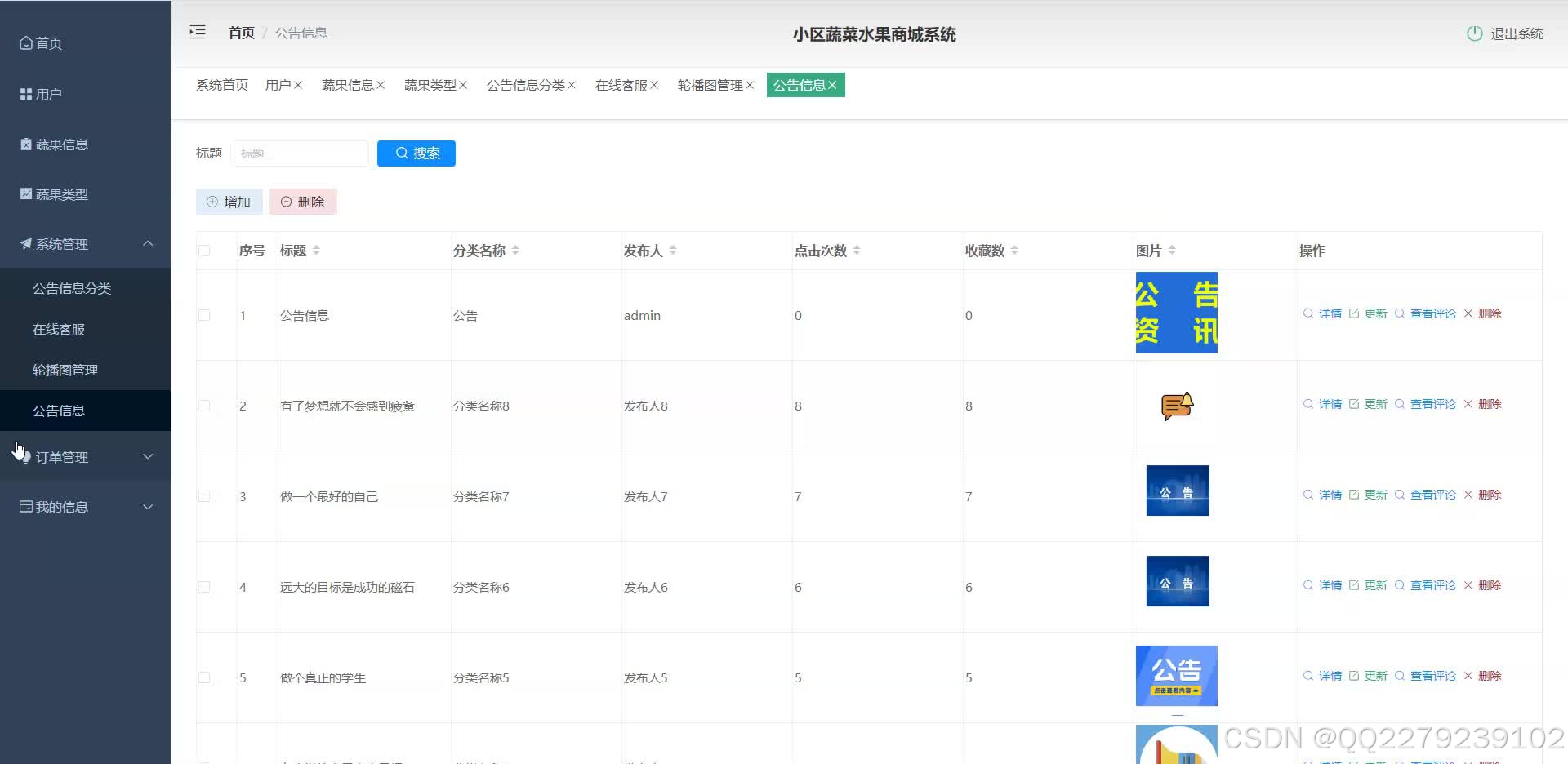Check the checkbox for row 2
1568x764 pixels.
point(204,406)
